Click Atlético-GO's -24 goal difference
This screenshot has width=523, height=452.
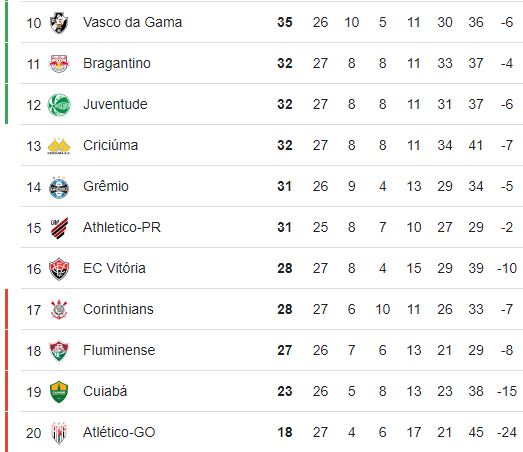(507, 432)
